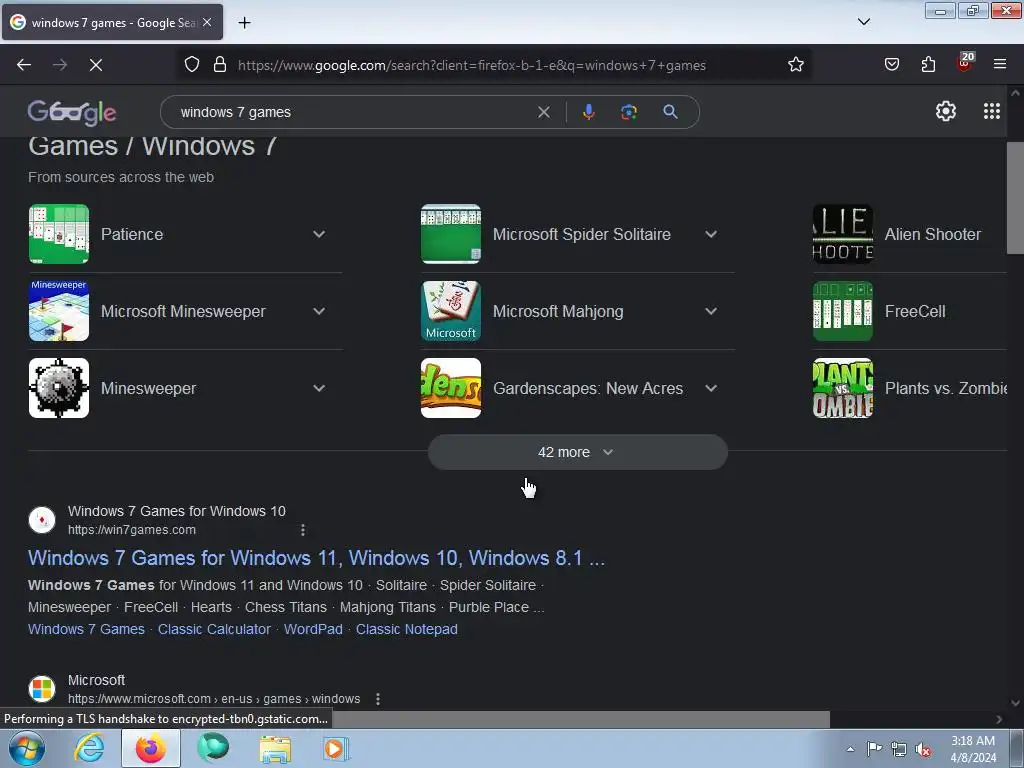Open Microsoft Minesweeper thumbnail

click(59, 311)
